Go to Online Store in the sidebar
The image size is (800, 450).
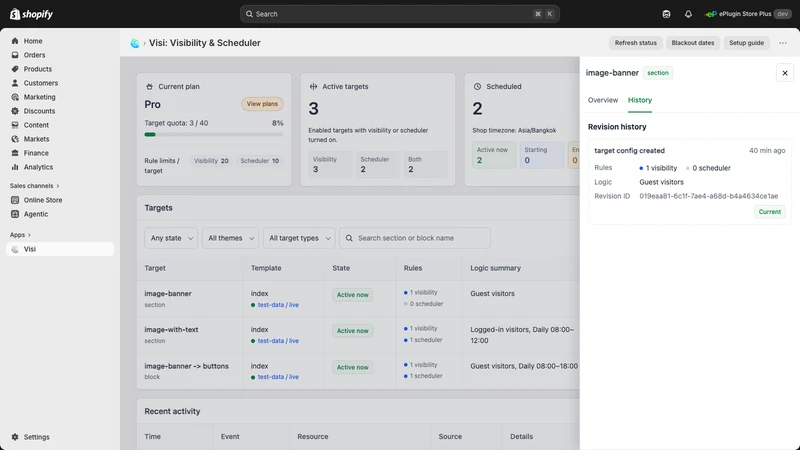click(60, 200)
